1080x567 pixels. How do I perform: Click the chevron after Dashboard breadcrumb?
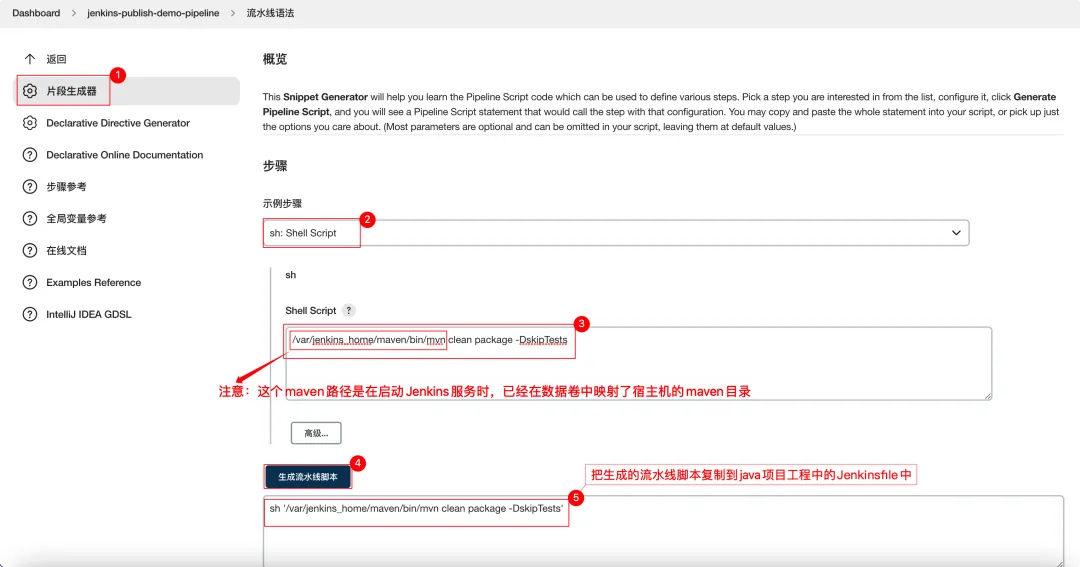(74, 13)
